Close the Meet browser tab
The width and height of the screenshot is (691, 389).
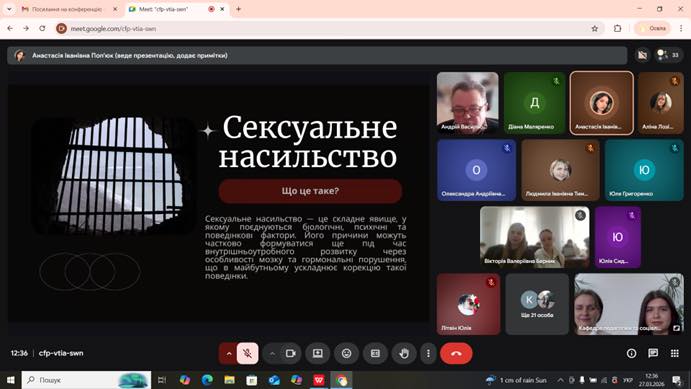click(x=223, y=9)
